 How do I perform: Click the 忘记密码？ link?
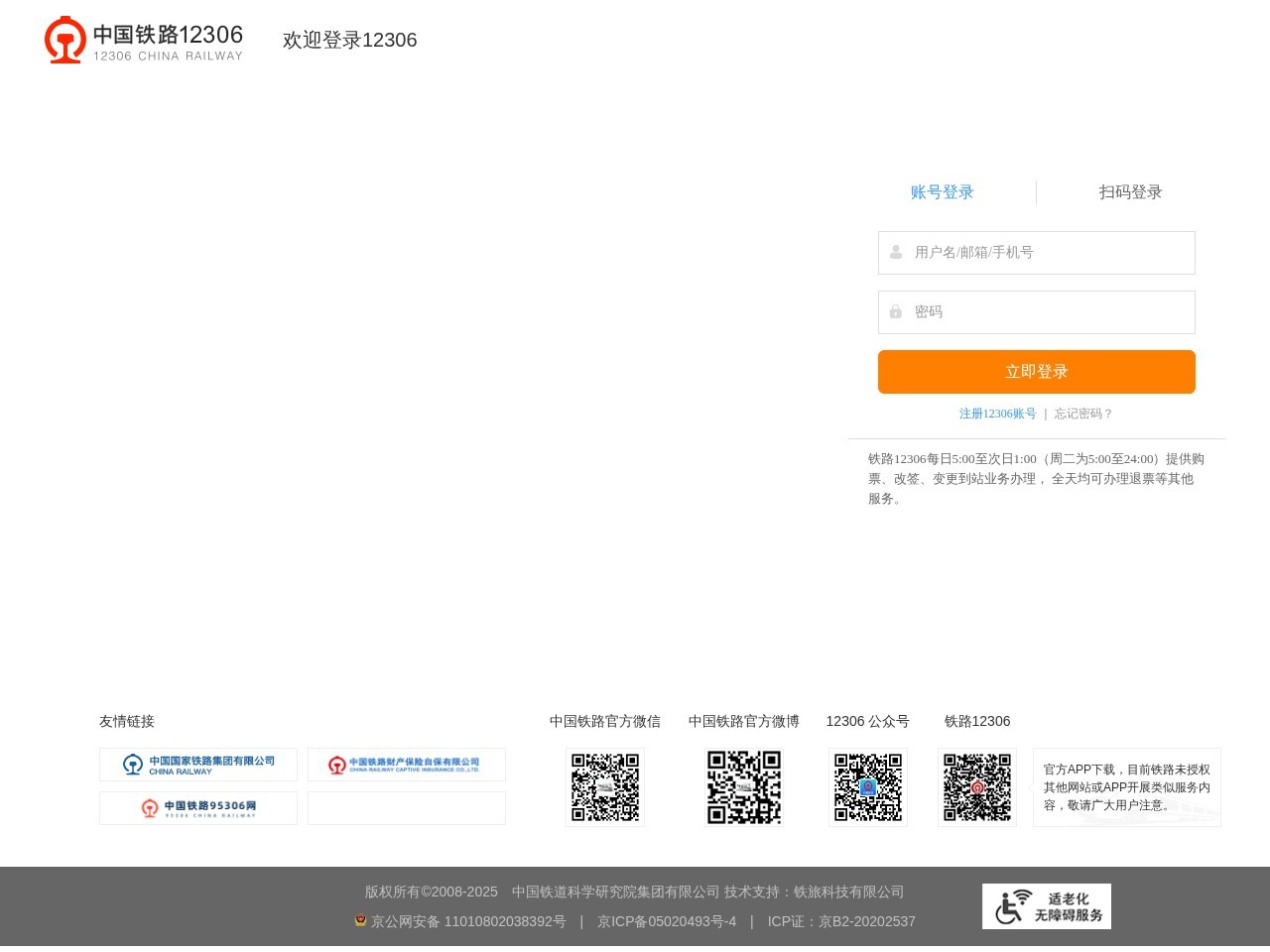1083,414
